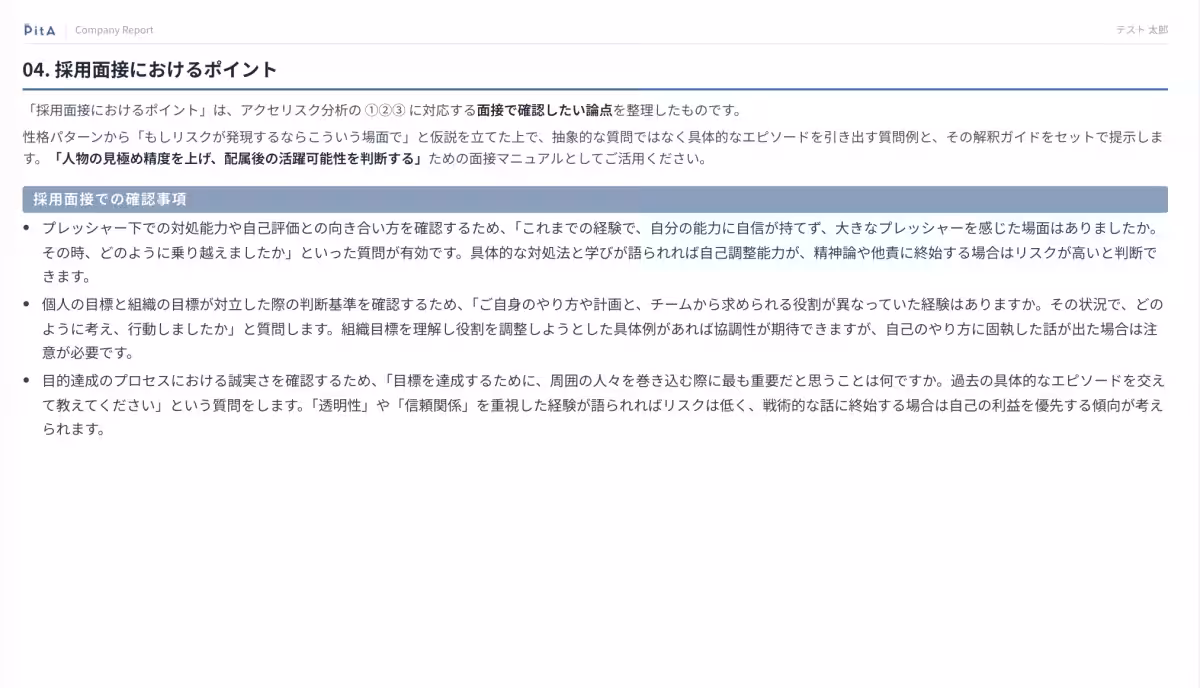Viewport: 1200px width, 688px height.
Task: Click the PitA logo in header
Action: click(x=40, y=30)
